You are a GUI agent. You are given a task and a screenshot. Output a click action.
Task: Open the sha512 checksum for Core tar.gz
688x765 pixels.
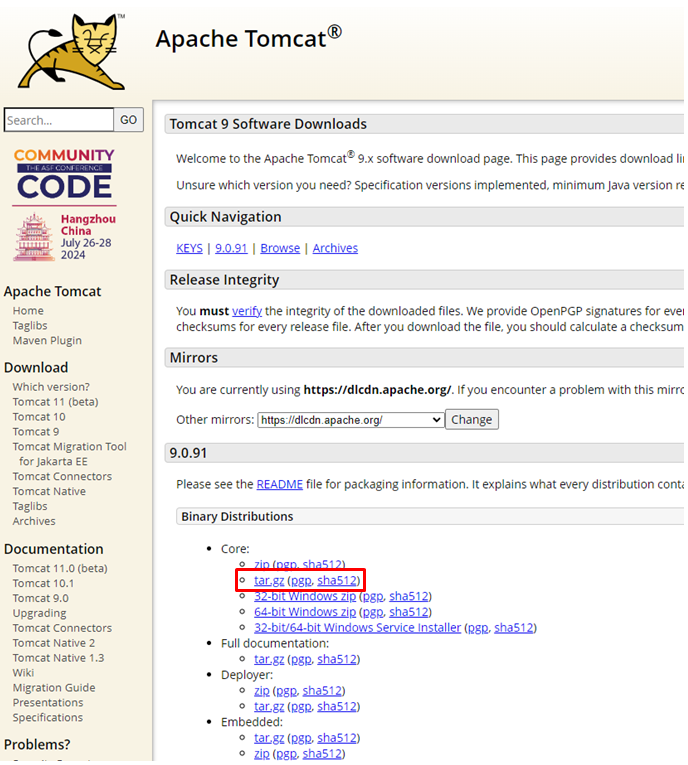(337, 581)
